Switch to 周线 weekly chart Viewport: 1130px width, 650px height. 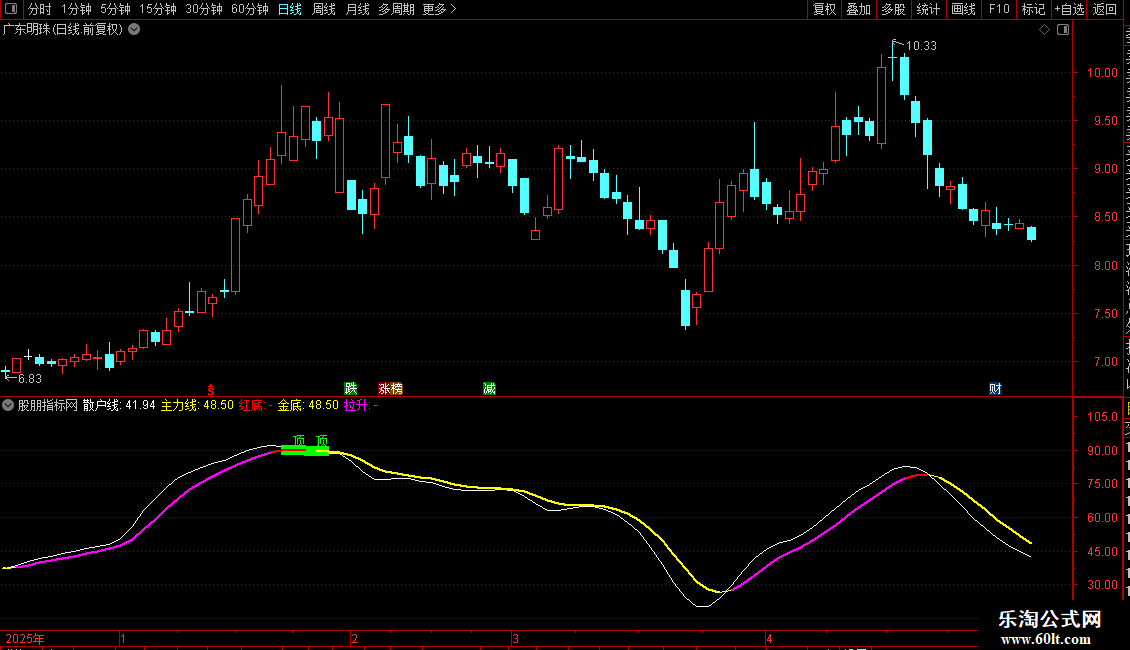coord(324,9)
